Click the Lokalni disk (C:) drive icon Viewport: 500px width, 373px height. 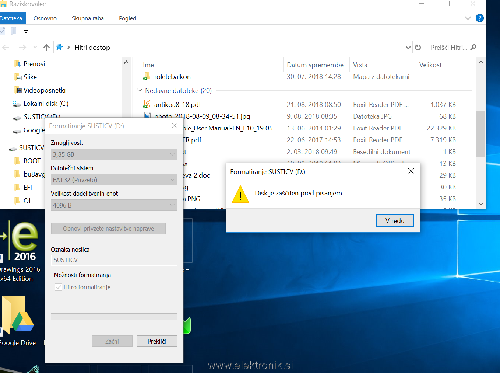tap(17, 104)
